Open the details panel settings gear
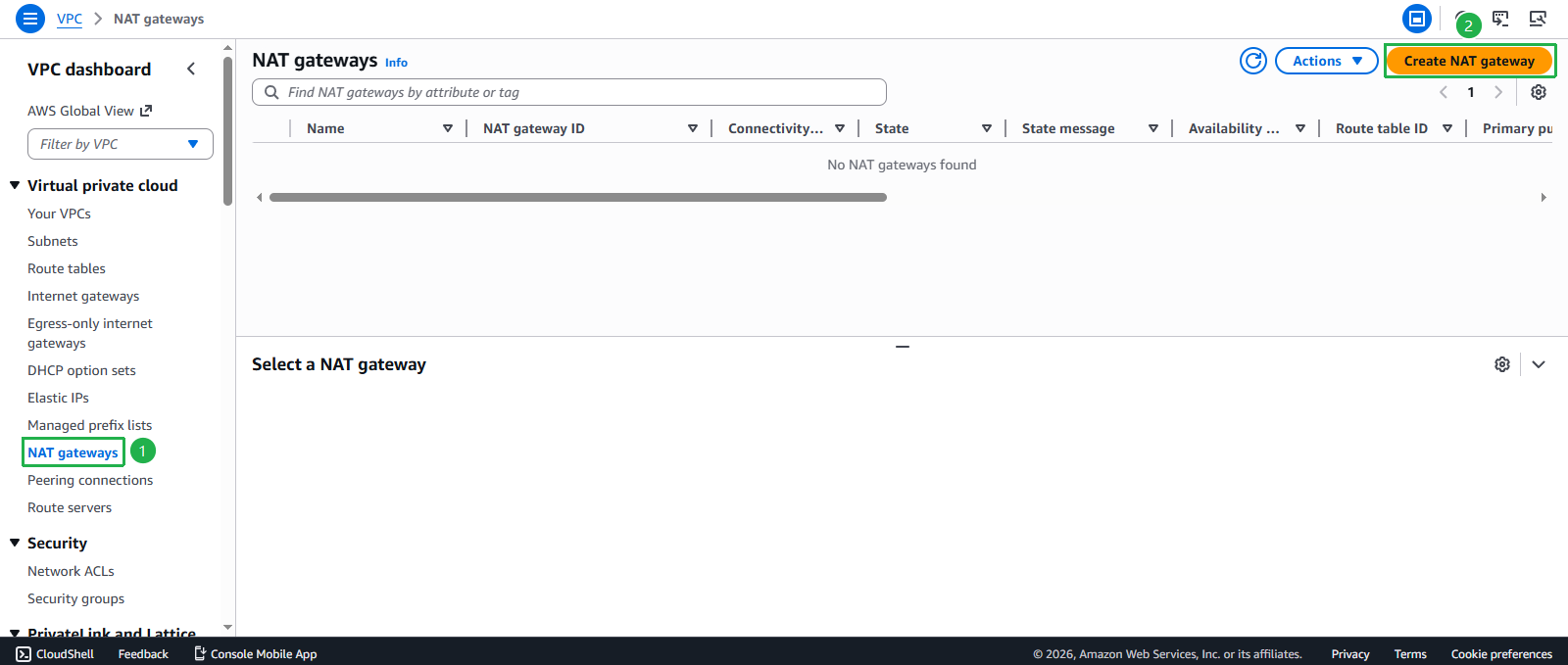Viewport: 1568px width, 665px height. (x=1502, y=364)
